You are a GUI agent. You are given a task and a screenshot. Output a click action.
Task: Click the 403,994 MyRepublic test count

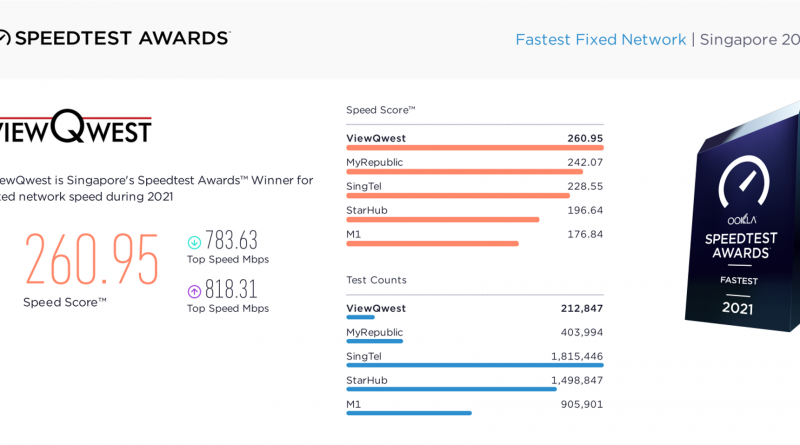[582, 332]
